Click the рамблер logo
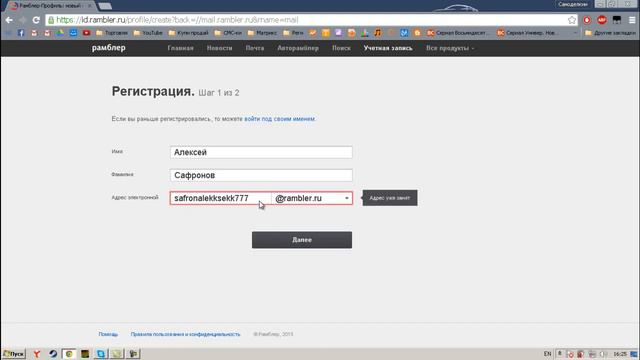The image size is (640, 360). pos(109,48)
